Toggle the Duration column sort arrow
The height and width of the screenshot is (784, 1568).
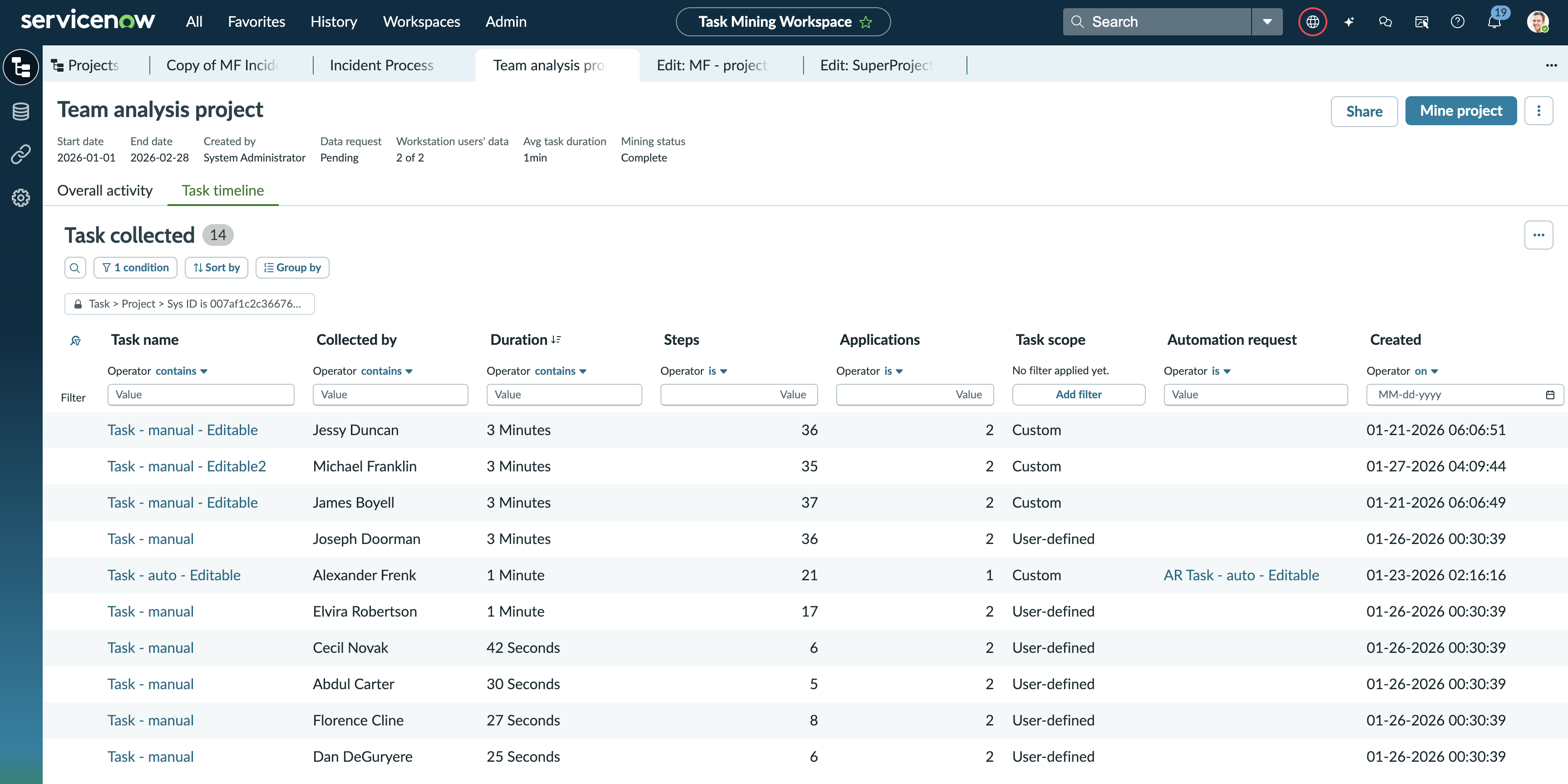(556, 340)
